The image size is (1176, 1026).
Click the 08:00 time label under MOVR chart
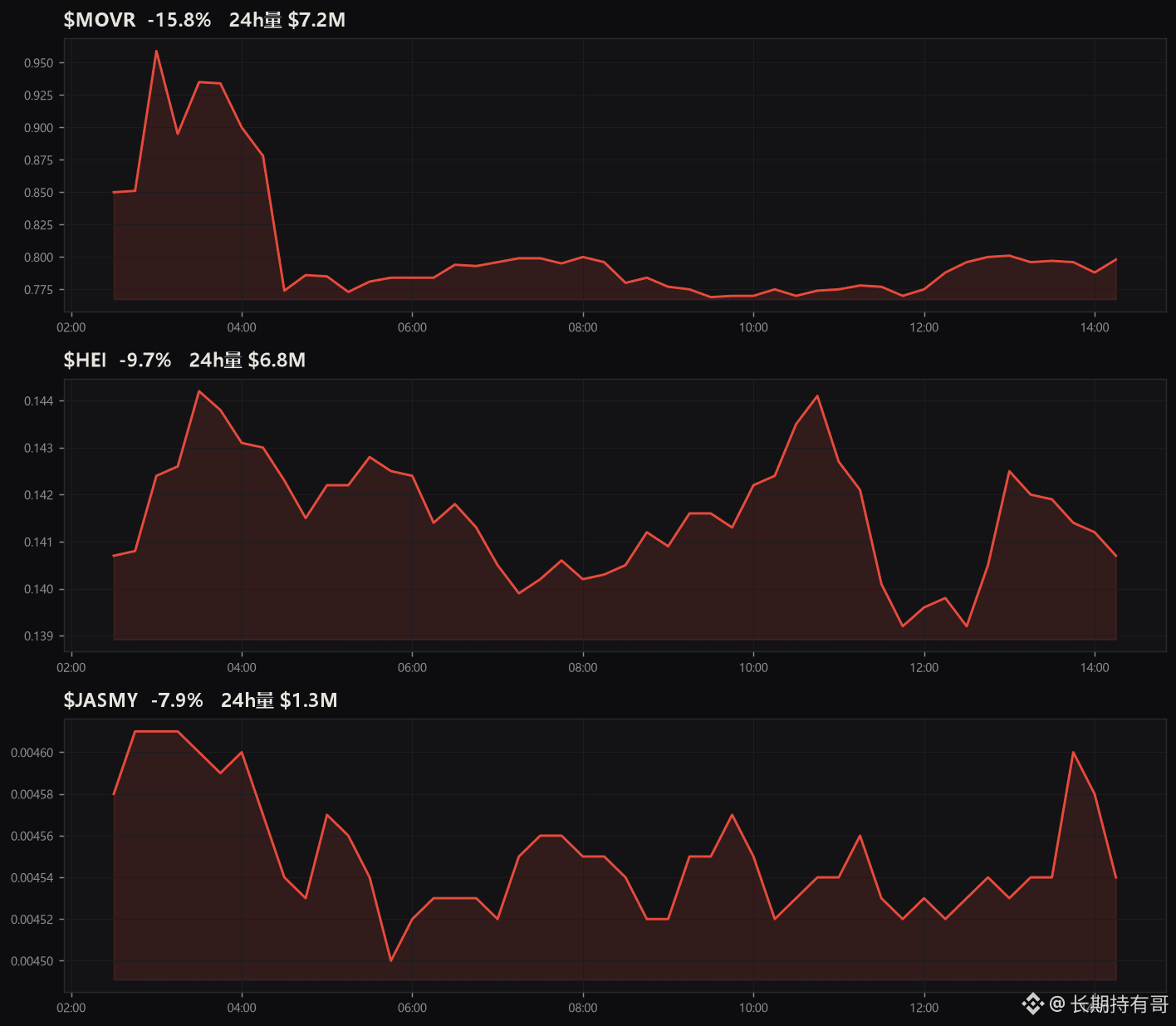click(583, 327)
